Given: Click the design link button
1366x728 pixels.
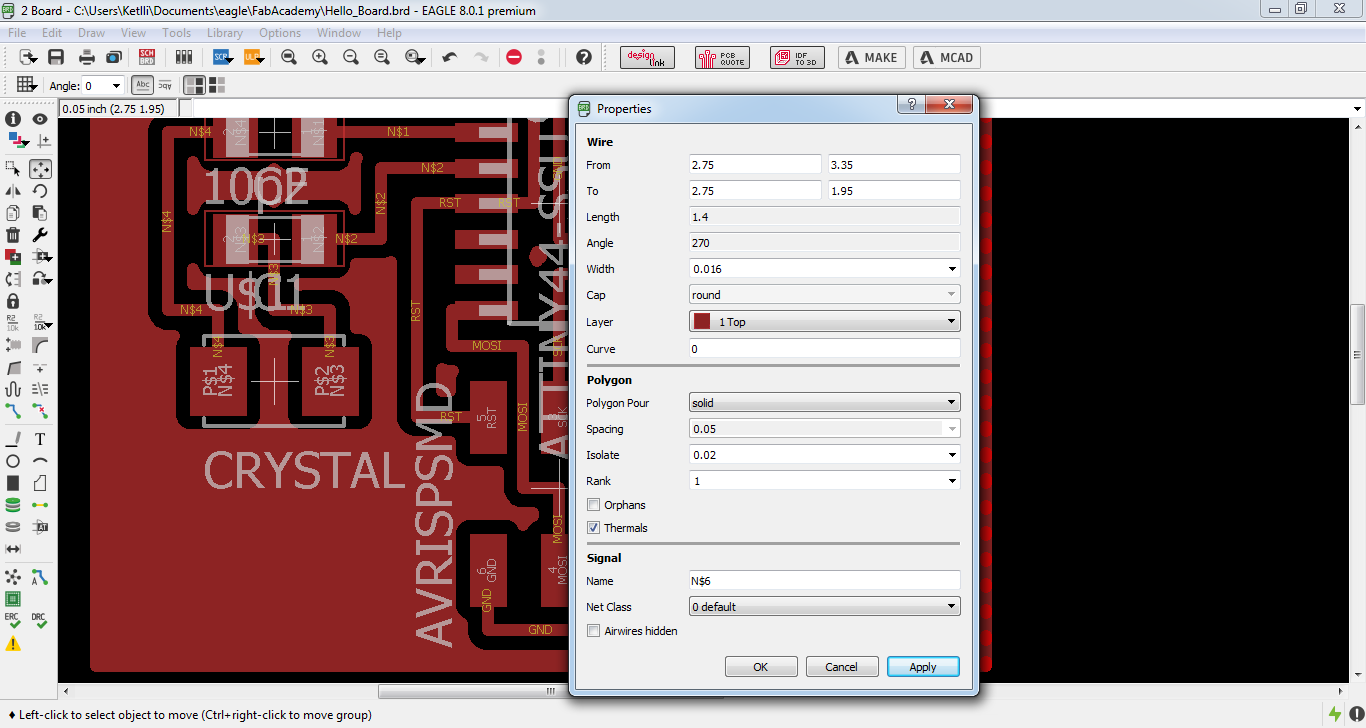Looking at the screenshot, I should (648, 58).
